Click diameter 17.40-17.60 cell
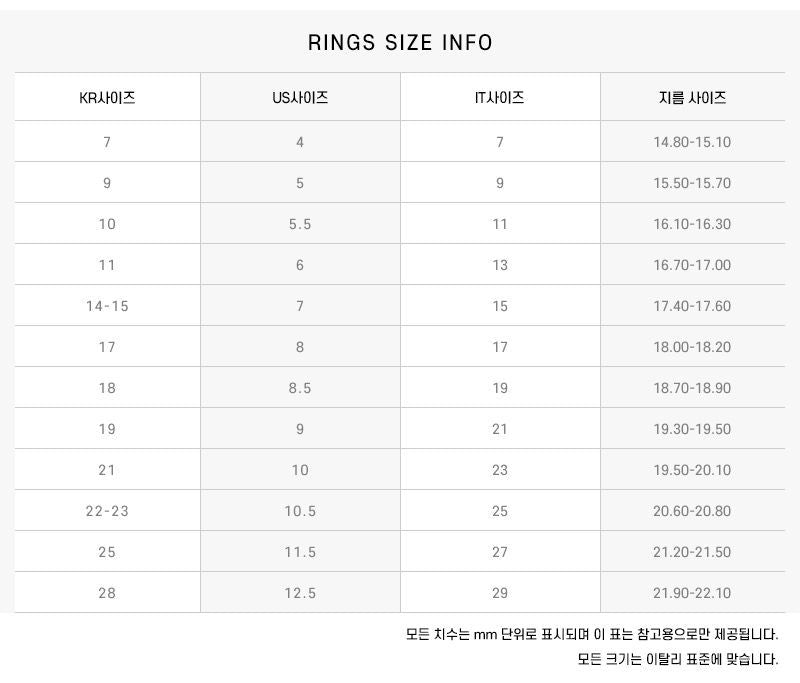 [692, 306]
